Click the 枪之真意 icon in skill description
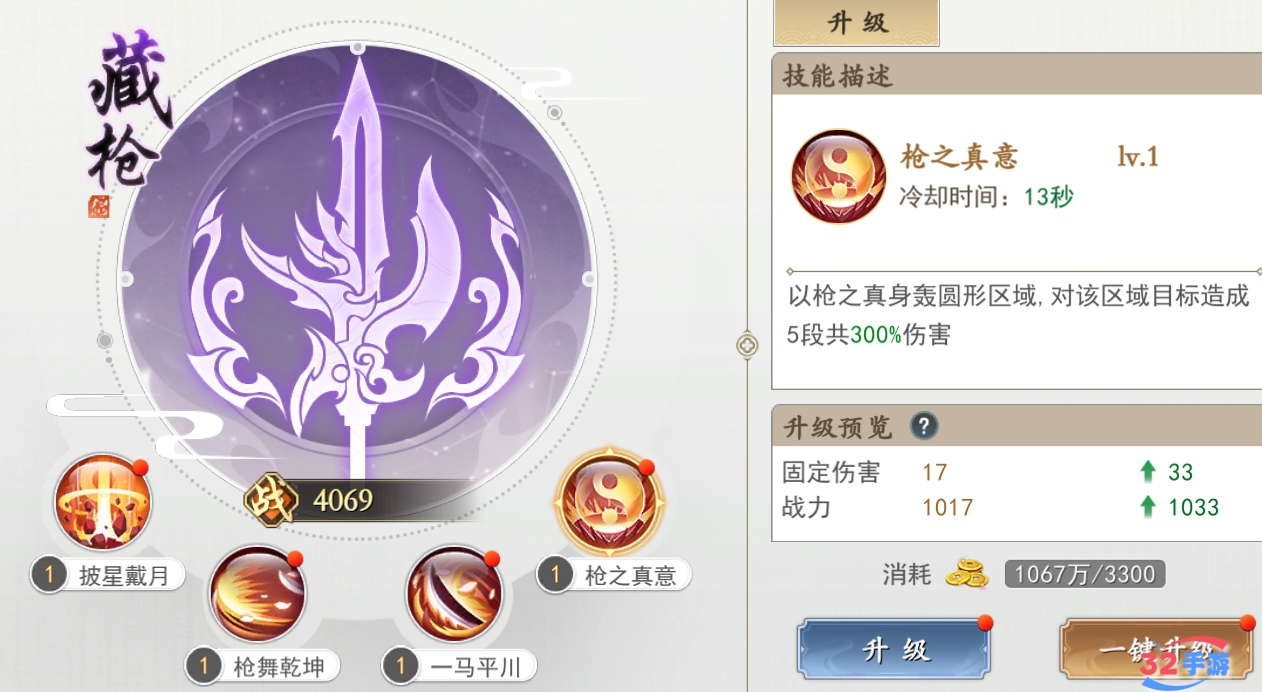The height and width of the screenshot is (692, 1262). (x=837, y=176)
